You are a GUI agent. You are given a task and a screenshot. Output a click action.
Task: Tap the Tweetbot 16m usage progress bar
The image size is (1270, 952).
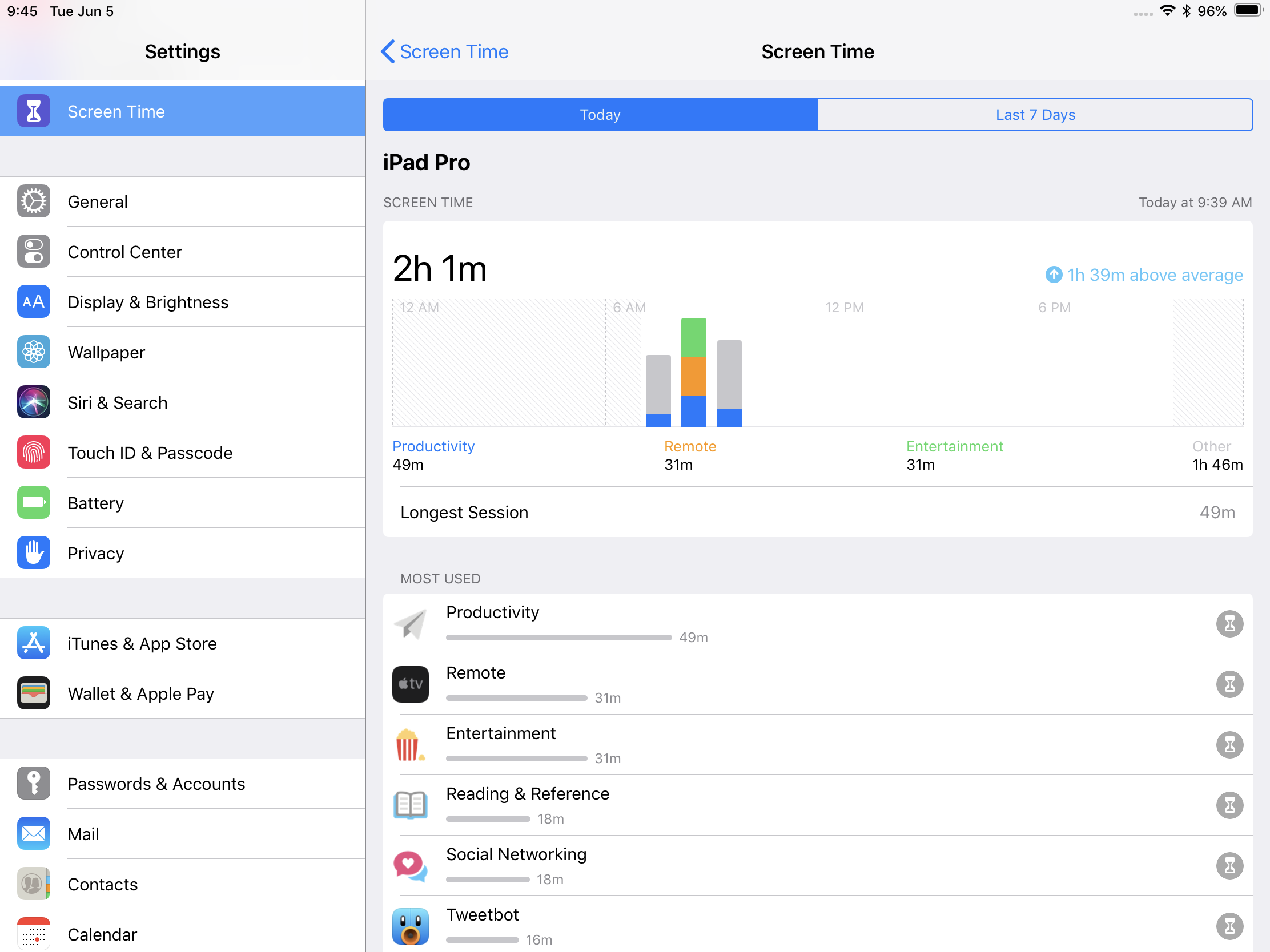click(483, 940)
